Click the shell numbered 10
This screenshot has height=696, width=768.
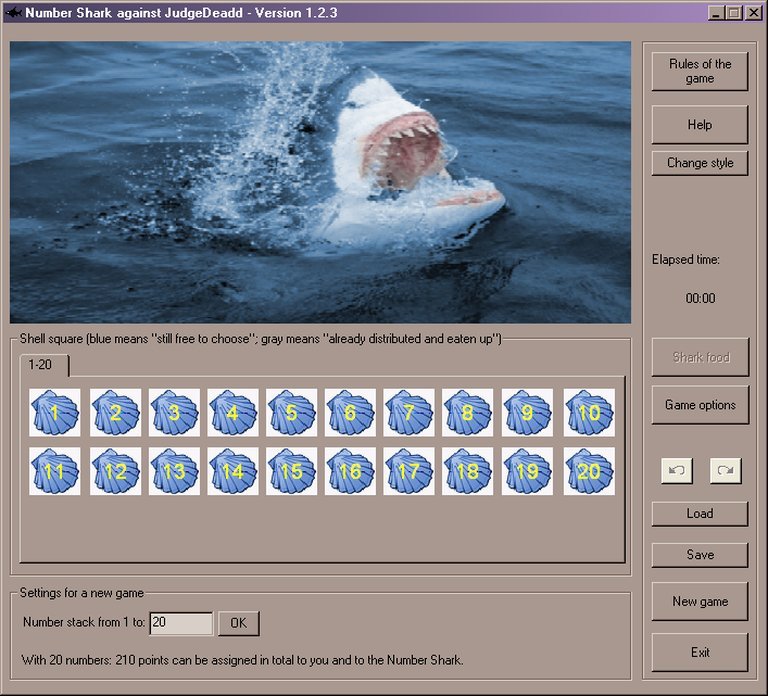coord(589,412)
